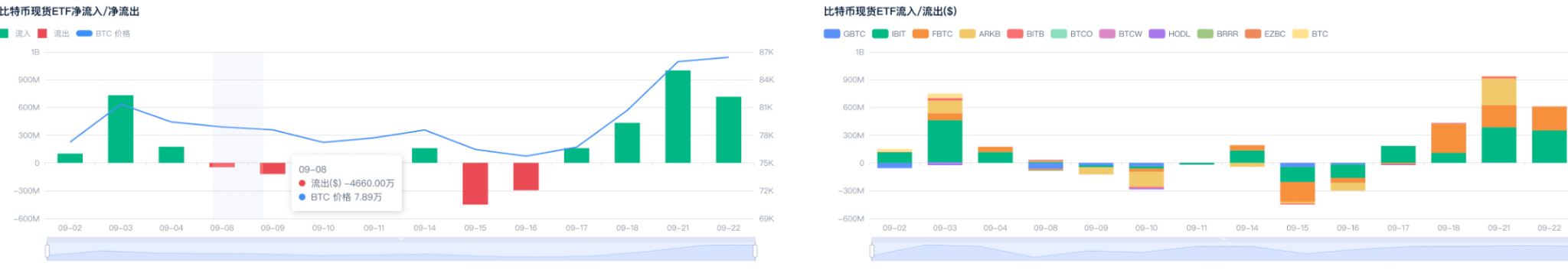Viewport: 1568px width, 276px height.
Task: Toggle HODL legend entry
Action: pyautogui.click(x=1170, y=34)
